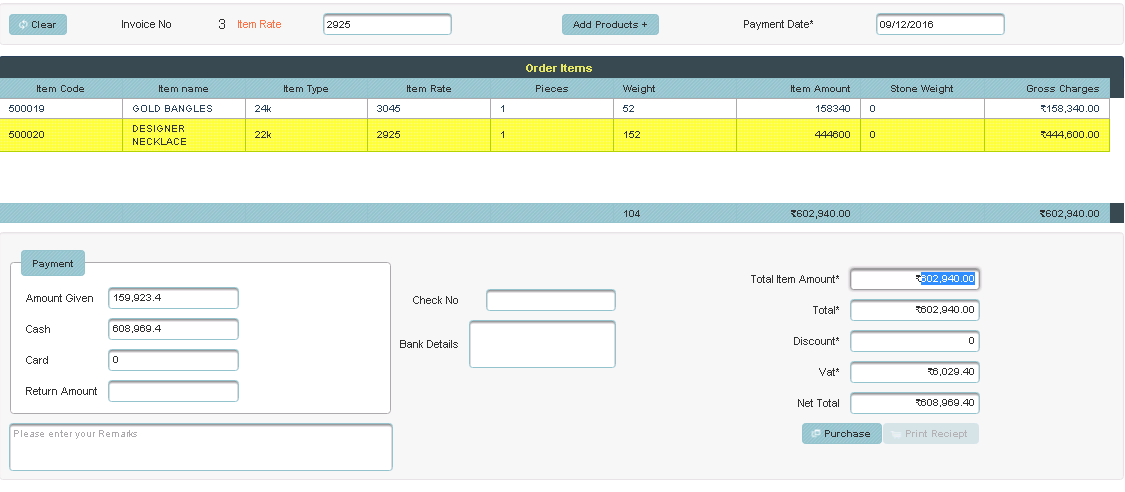The width and height of the screenshot is (1125, 492).
Task: Select the Return Amount field
Action: 173,391
